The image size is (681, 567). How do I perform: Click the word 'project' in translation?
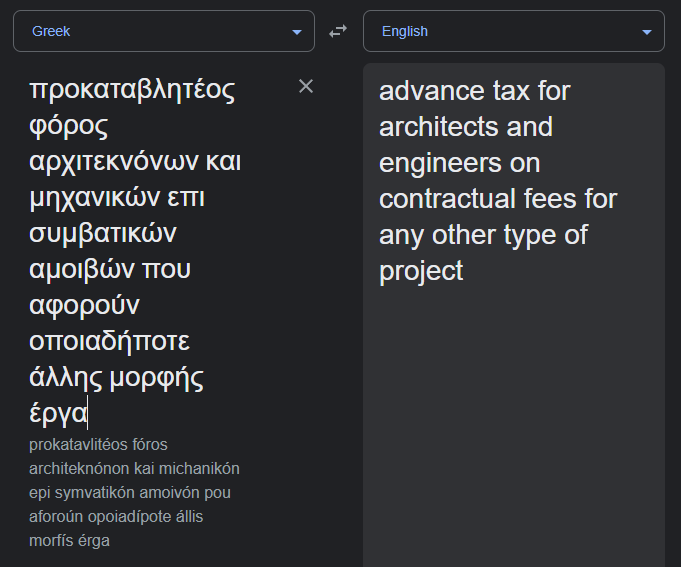421,272
